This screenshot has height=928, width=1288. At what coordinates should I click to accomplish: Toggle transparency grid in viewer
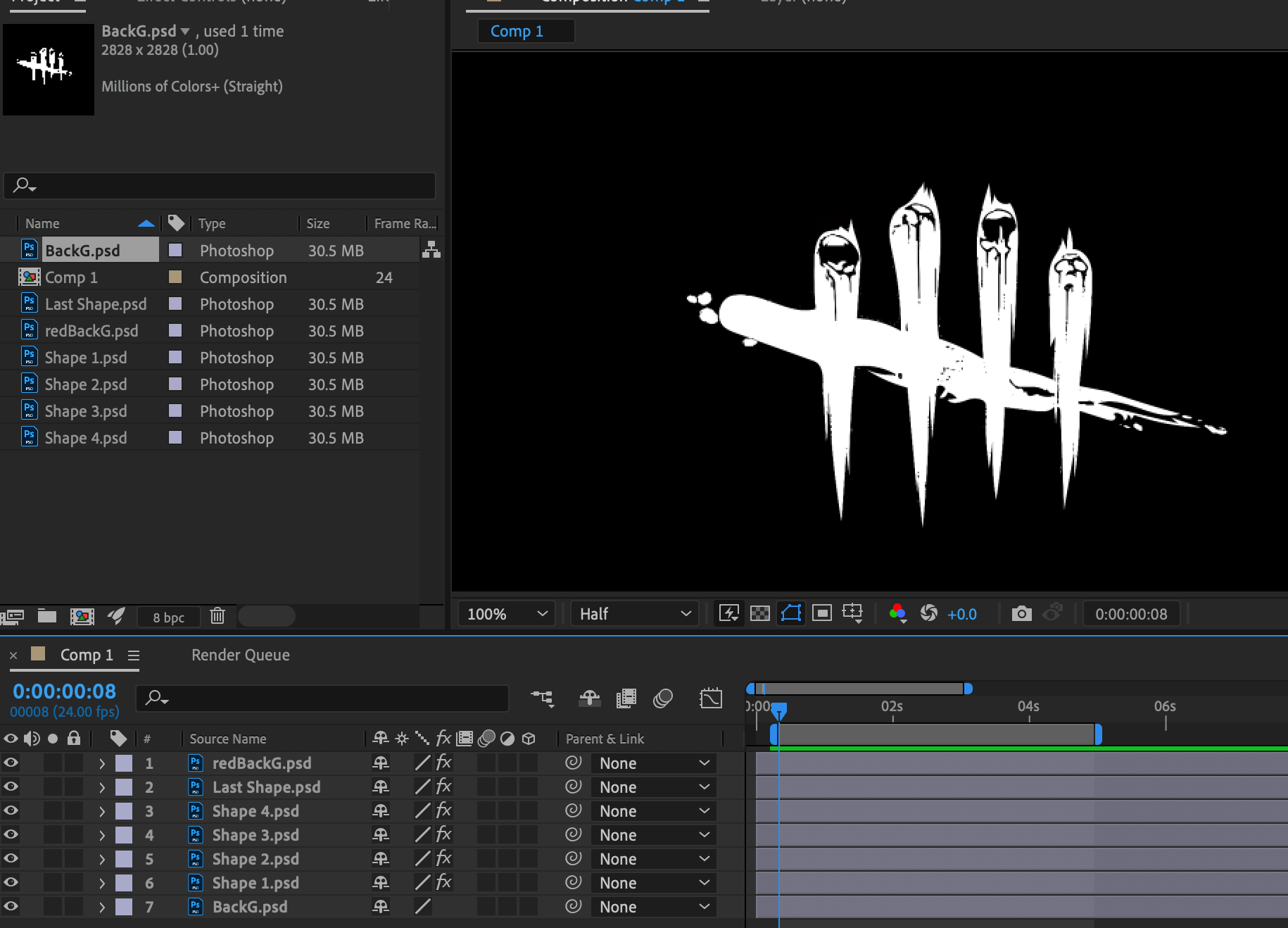[760, 613]
